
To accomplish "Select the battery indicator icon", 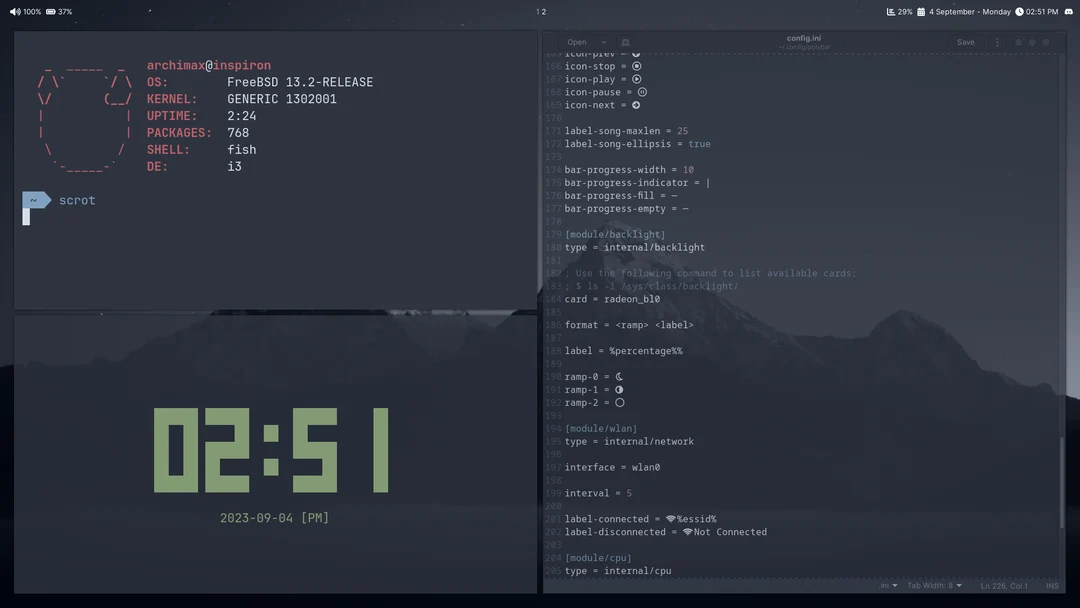I will click(x=50, y=11).
